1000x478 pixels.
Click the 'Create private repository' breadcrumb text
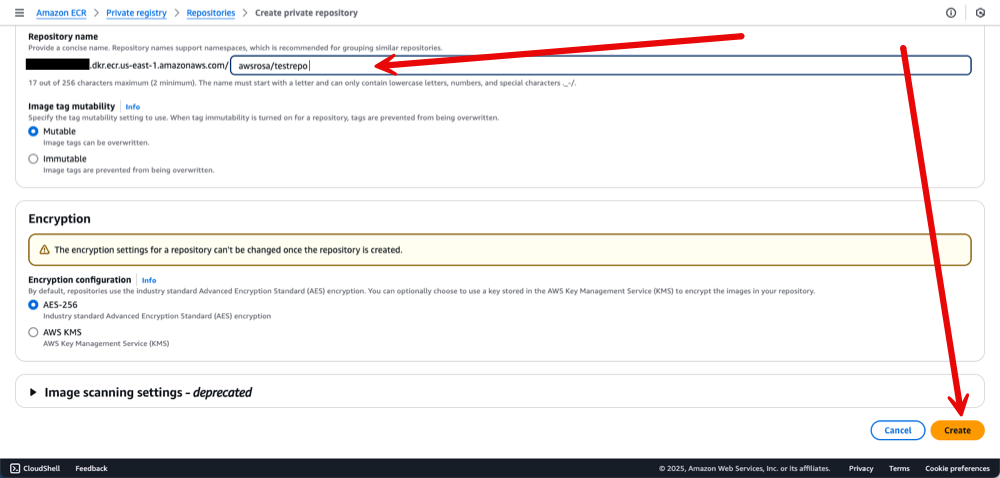click(306, 13)
